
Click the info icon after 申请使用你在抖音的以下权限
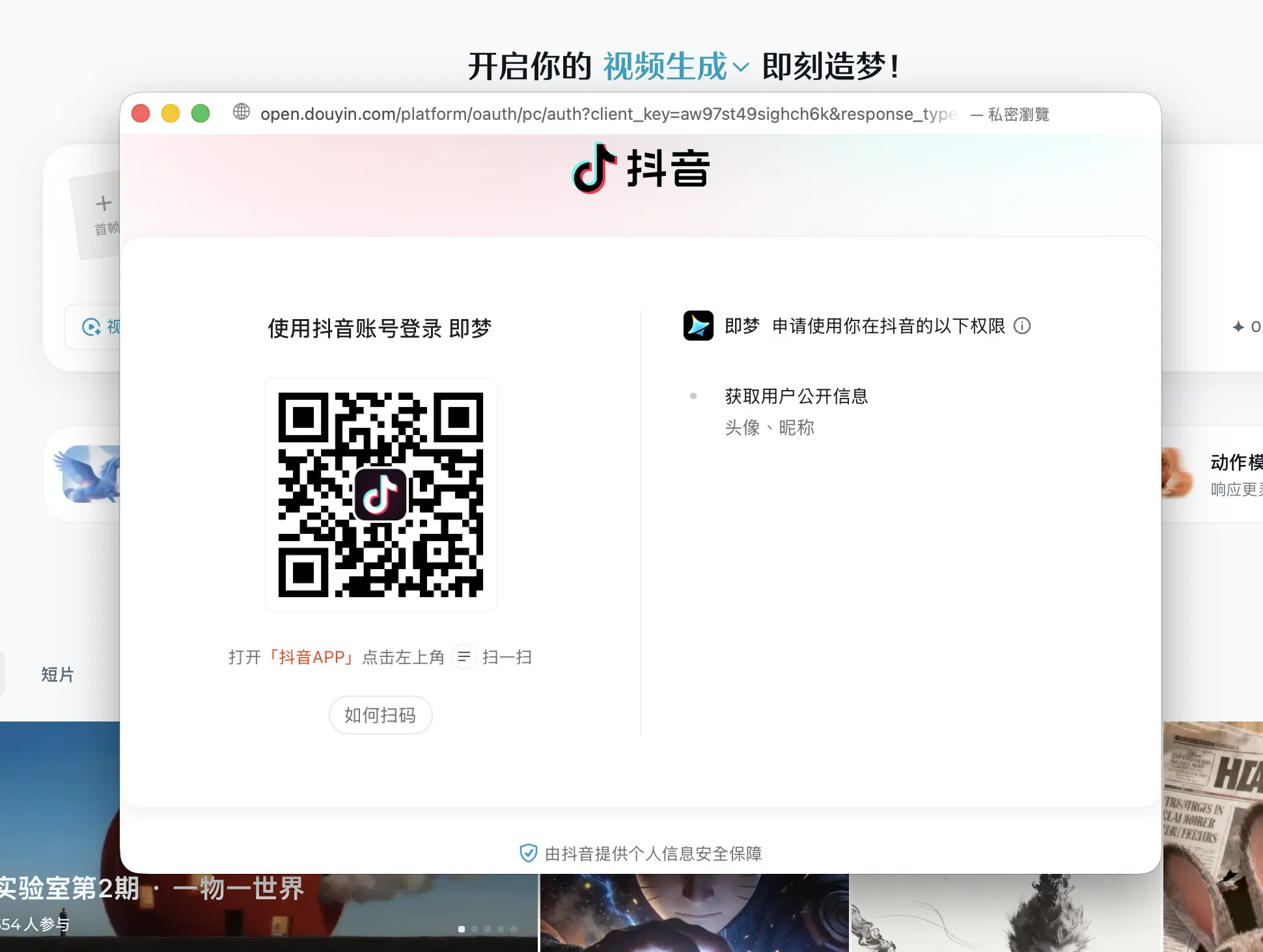(1022, 326)
